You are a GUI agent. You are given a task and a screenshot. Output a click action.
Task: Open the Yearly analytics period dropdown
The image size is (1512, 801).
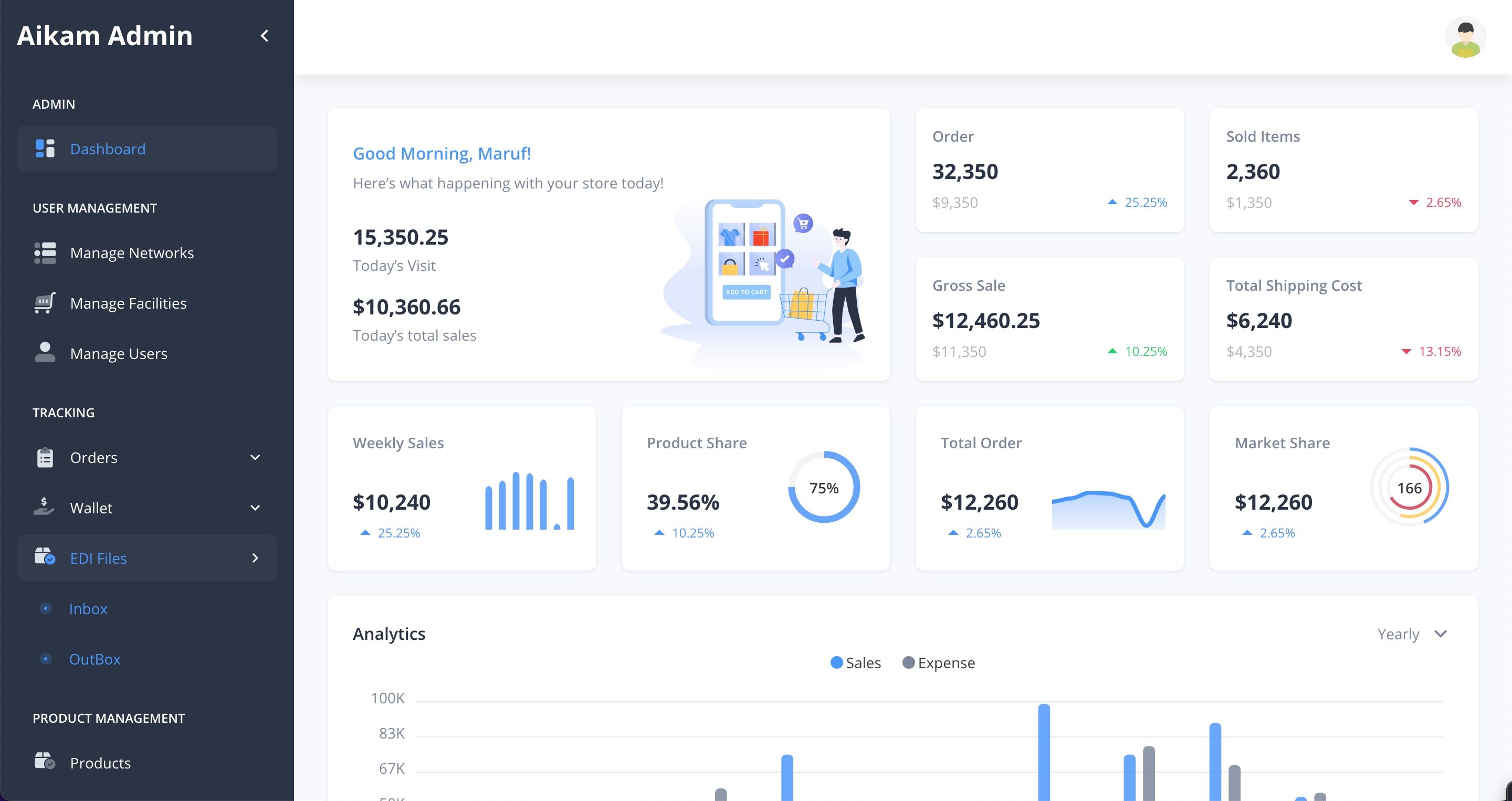pos(1412,634)
